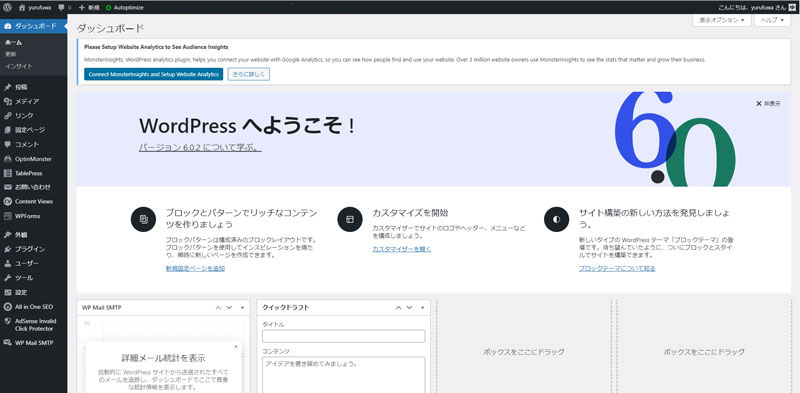Open the Appearance brush icon (外観)
This screenshot has height=393, width=800.
point(7,235)
